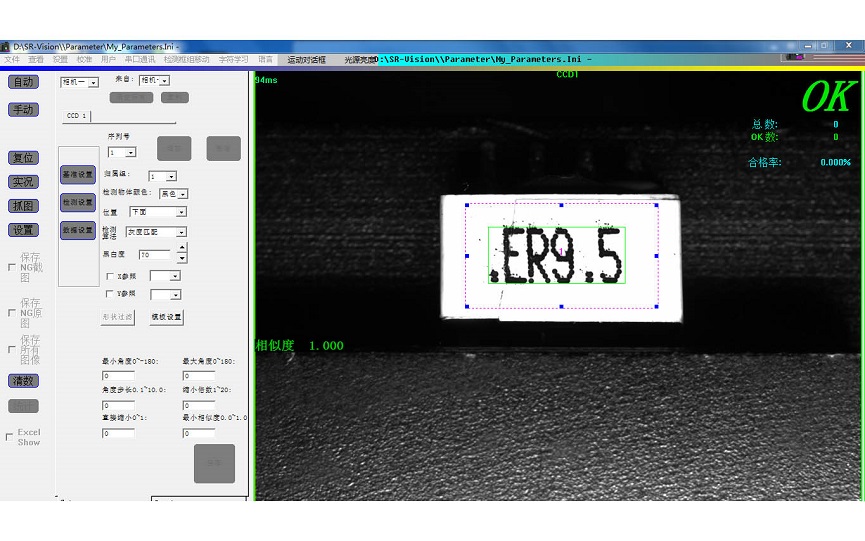Expand the 位置 dropdown showing 下面
The width and height of the screenshot is (865, 541).
pyautogui.click(x=180, y=212)
